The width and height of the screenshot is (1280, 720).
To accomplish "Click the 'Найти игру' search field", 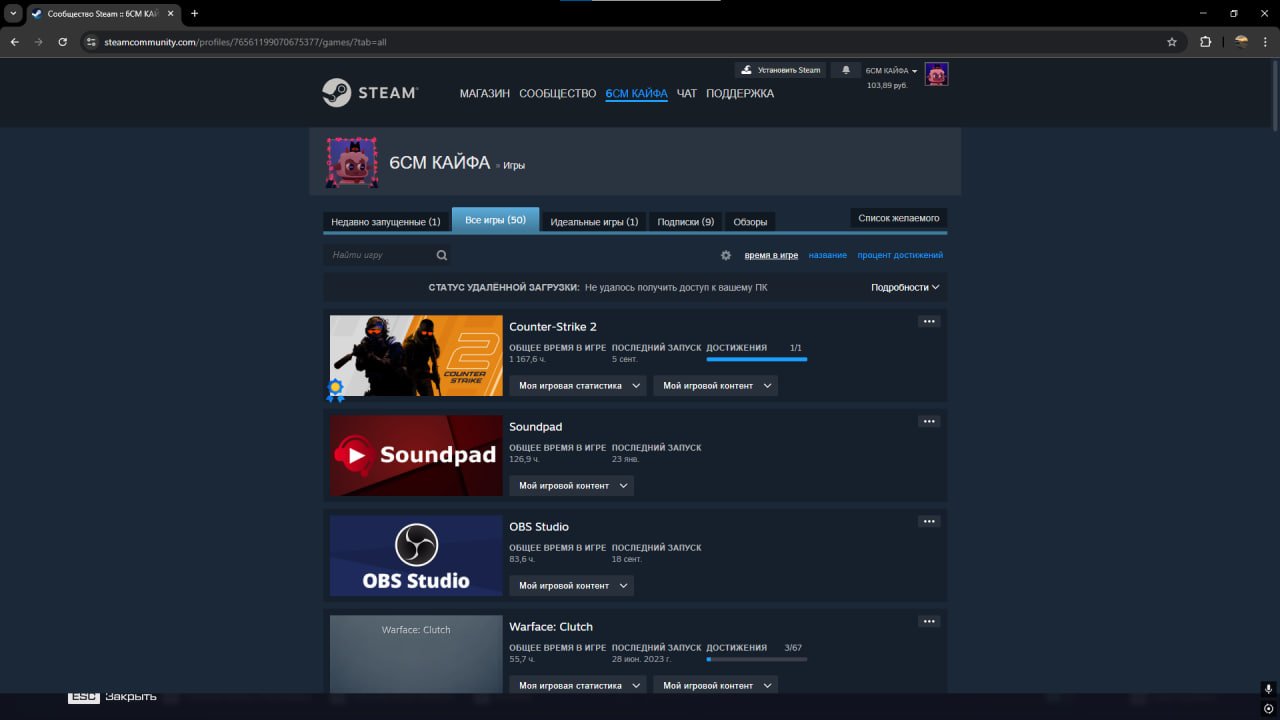I will [380, 255].
